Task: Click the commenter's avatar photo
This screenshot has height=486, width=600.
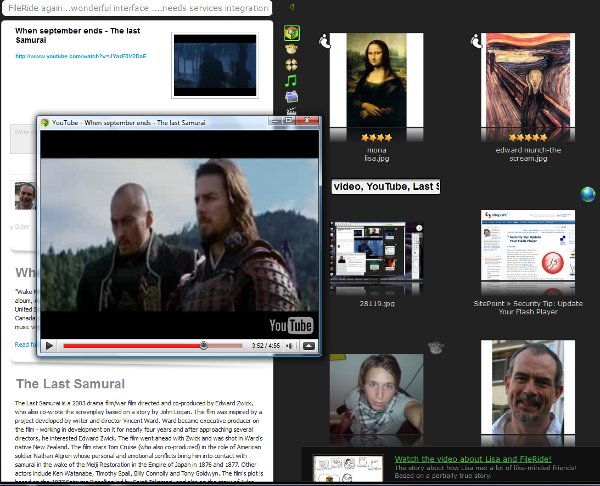Action: coord(25,196)
